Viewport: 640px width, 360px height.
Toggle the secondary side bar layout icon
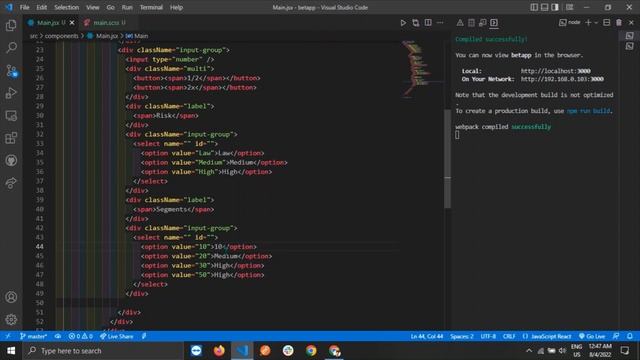pos(555,7)
